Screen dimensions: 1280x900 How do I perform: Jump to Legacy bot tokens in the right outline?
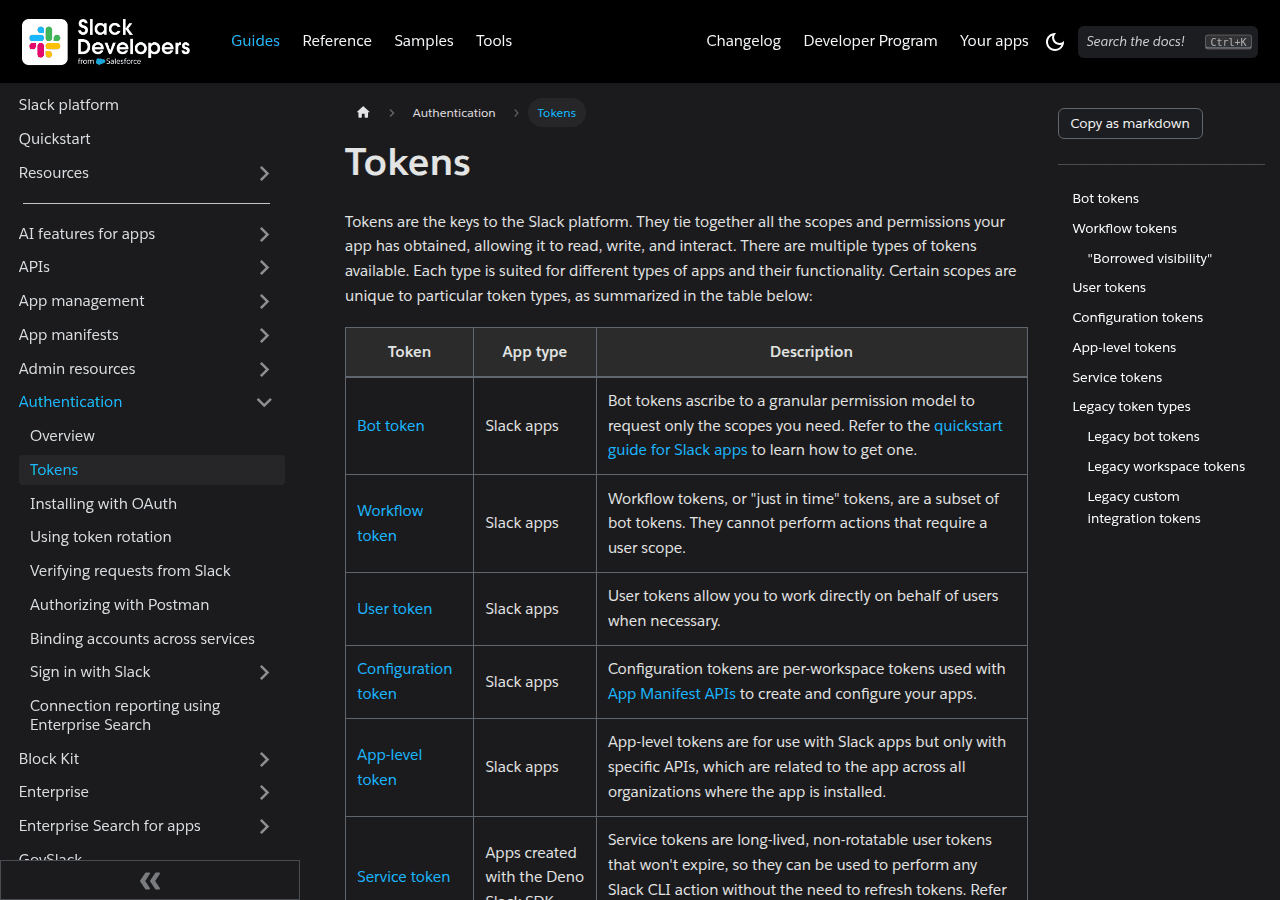click(x=1143, y=436)
